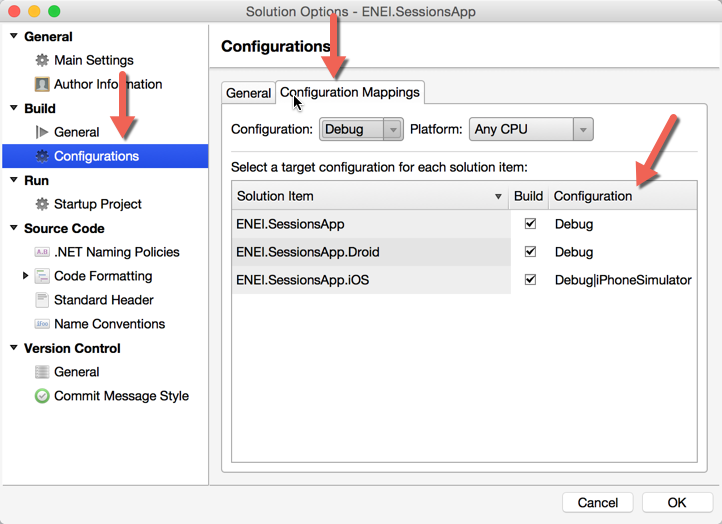722x524 pixels.
Task: Disable Build for ENEI.SessionsApp.iOS
Action: click(x=530, y=280)
